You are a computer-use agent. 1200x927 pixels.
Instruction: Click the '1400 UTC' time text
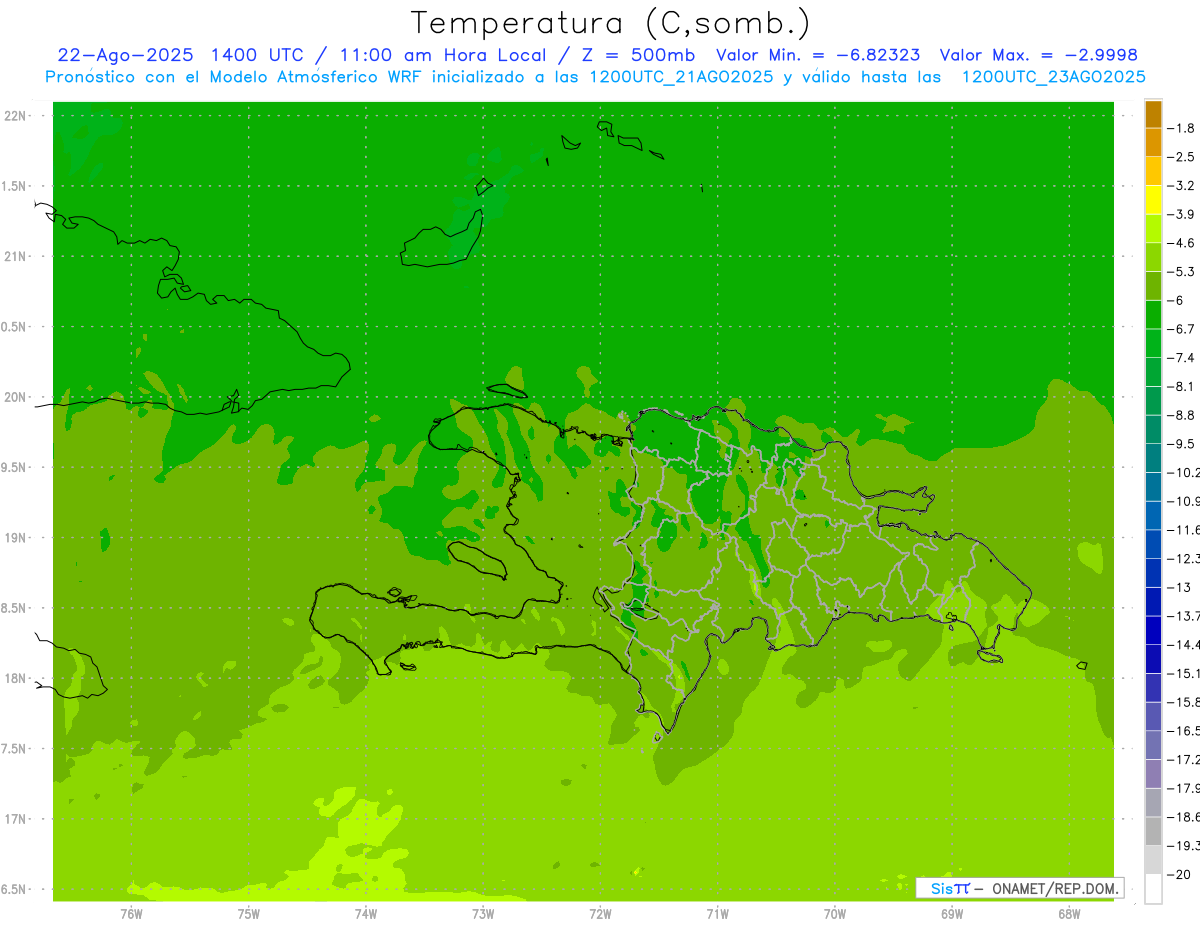[256, 55]
